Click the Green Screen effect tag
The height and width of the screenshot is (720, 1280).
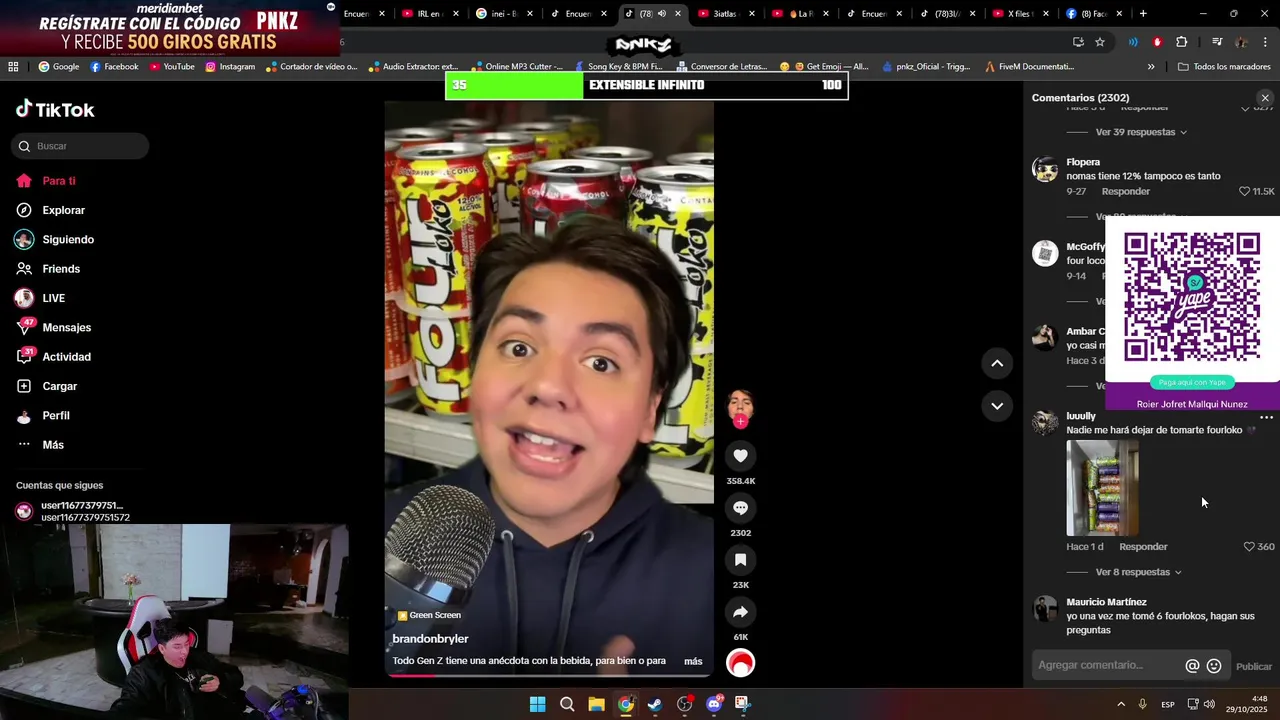(429, 615)
